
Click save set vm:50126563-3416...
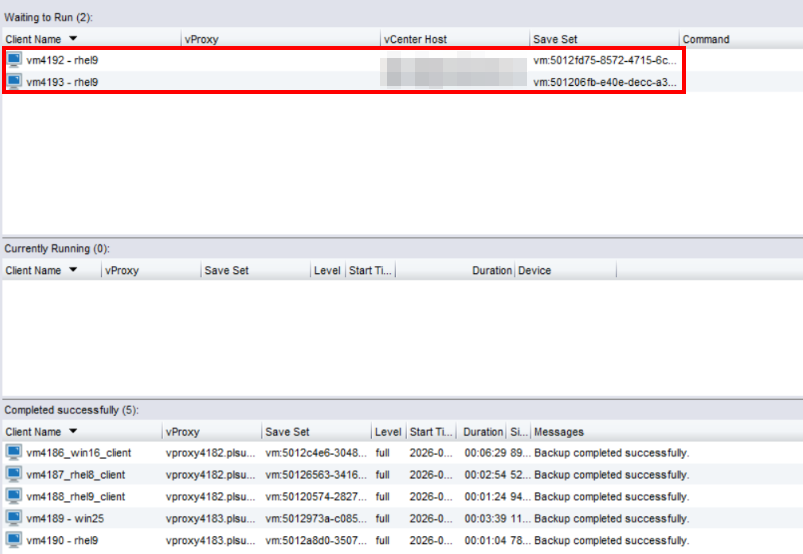point(315,475)
